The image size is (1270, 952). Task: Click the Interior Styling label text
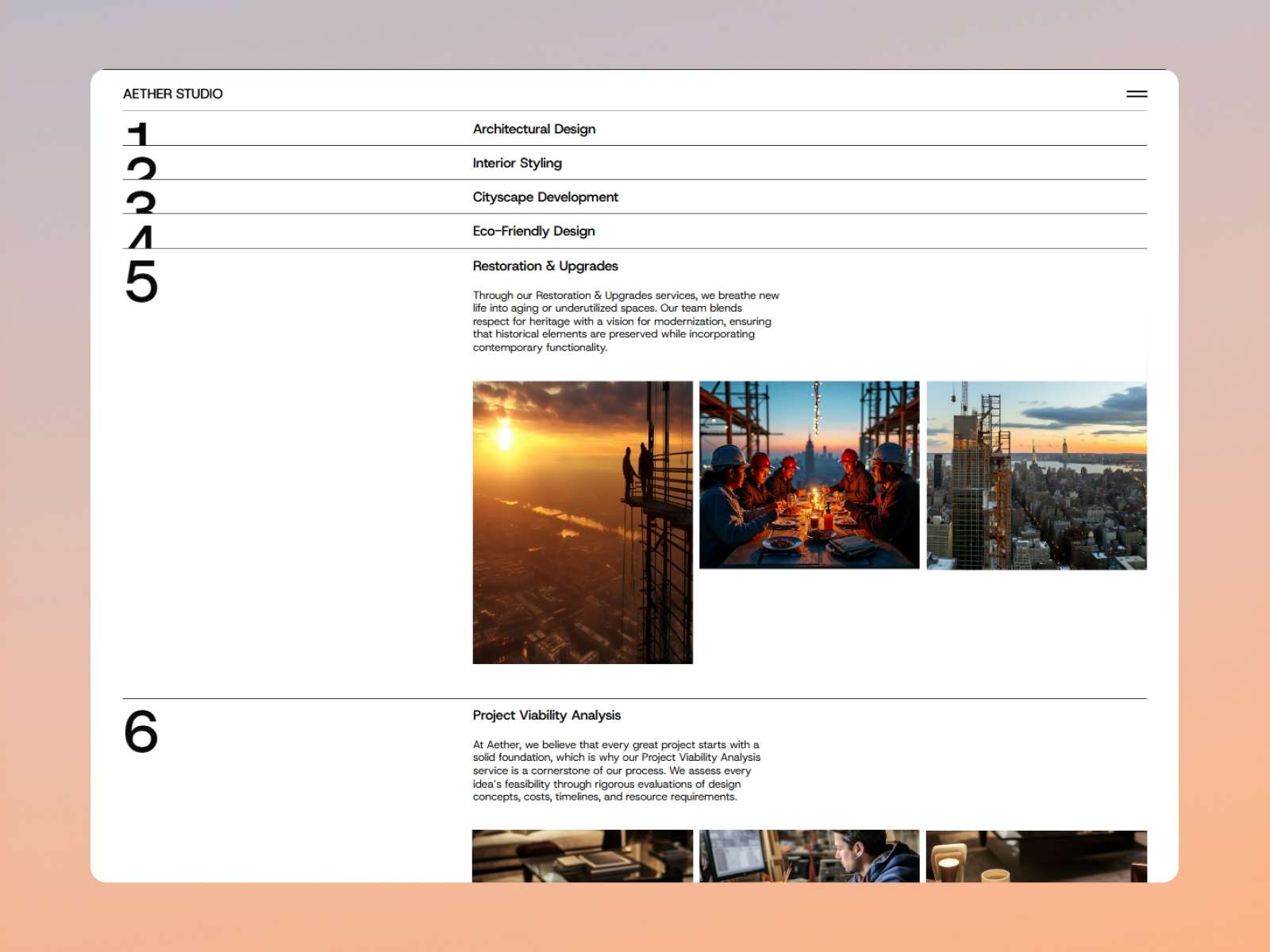pos(517,163)
